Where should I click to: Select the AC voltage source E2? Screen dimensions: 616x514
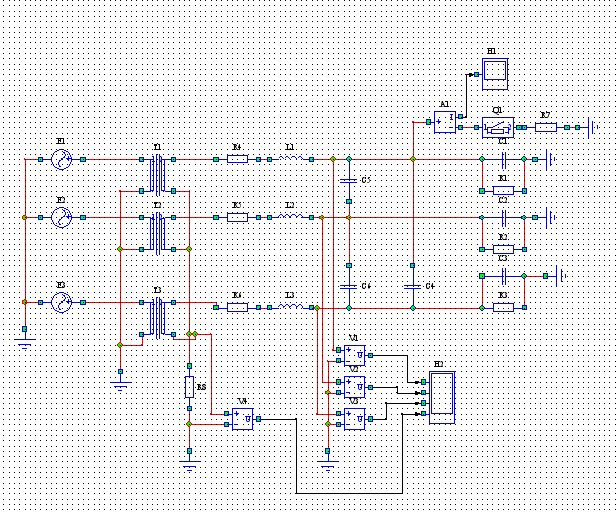click(x=62, y=217)
